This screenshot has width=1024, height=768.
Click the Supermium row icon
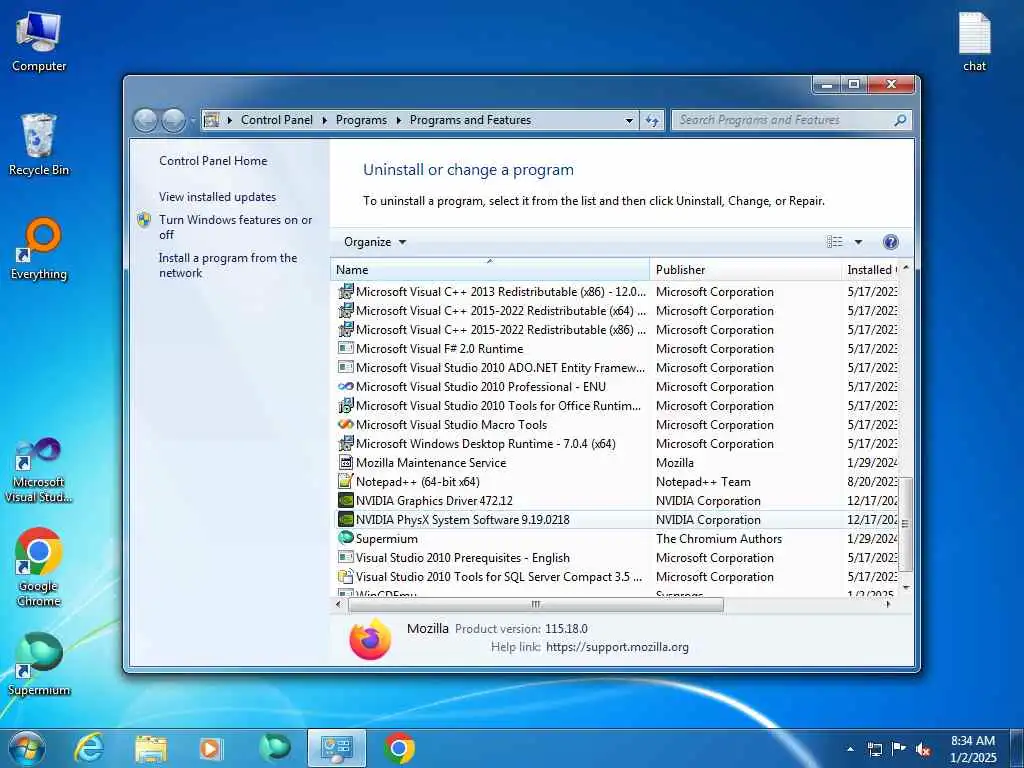pos(345,539)
